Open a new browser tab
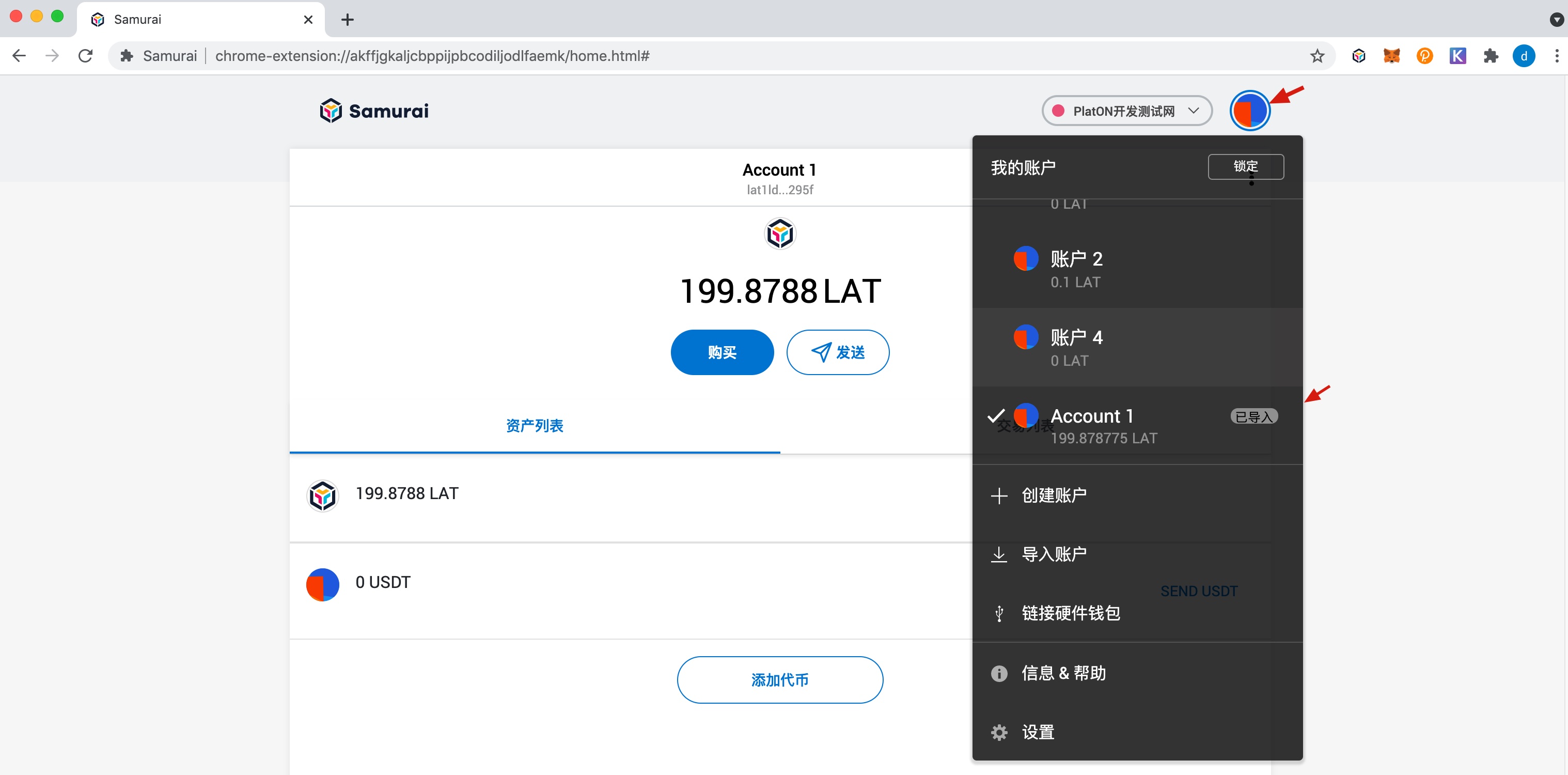 tap(347, 20)
